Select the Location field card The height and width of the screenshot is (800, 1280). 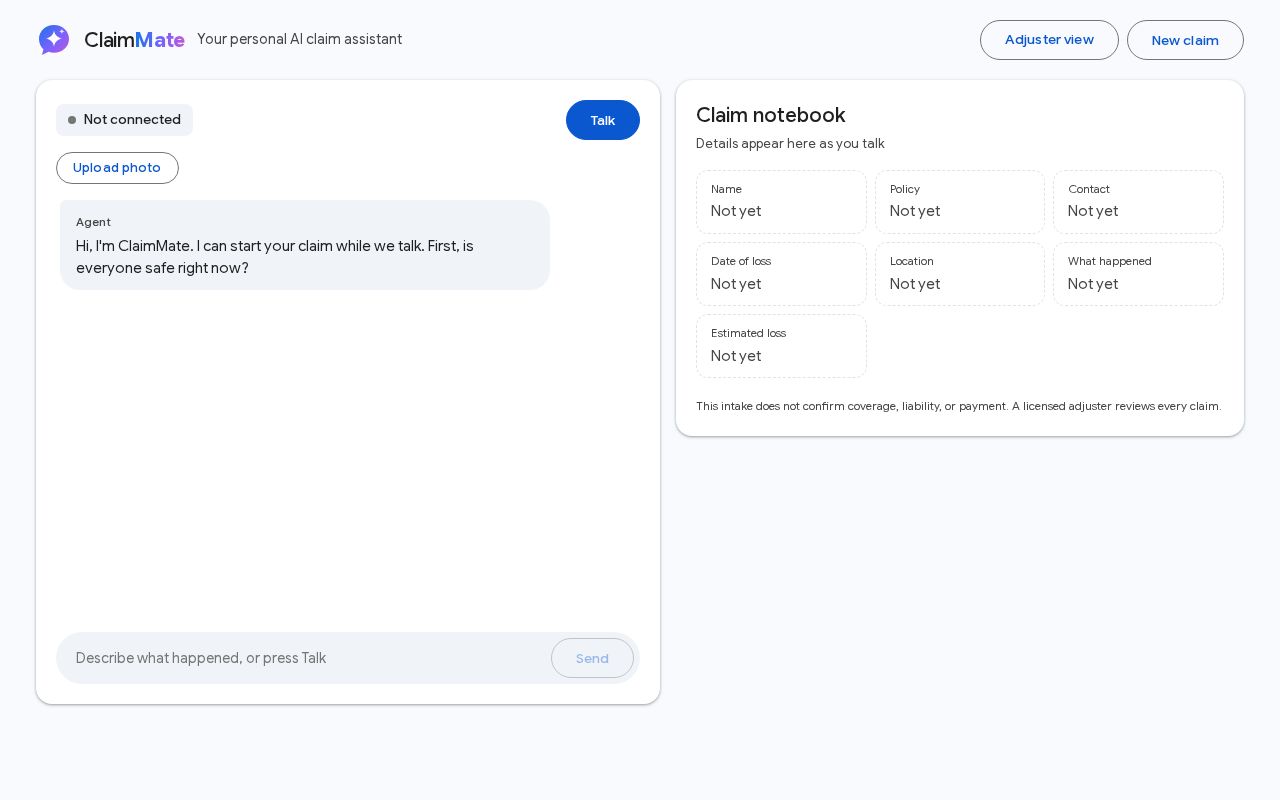coord(960,274)
